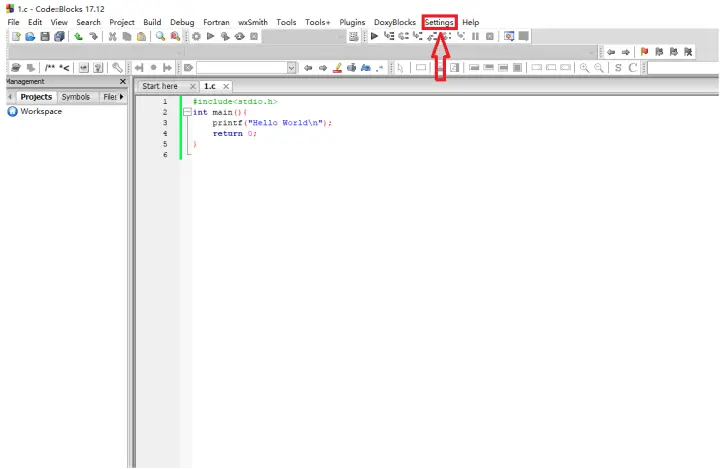
Task: Click the DoxyBlocks block comment /** icon
Action: (50, 68)
